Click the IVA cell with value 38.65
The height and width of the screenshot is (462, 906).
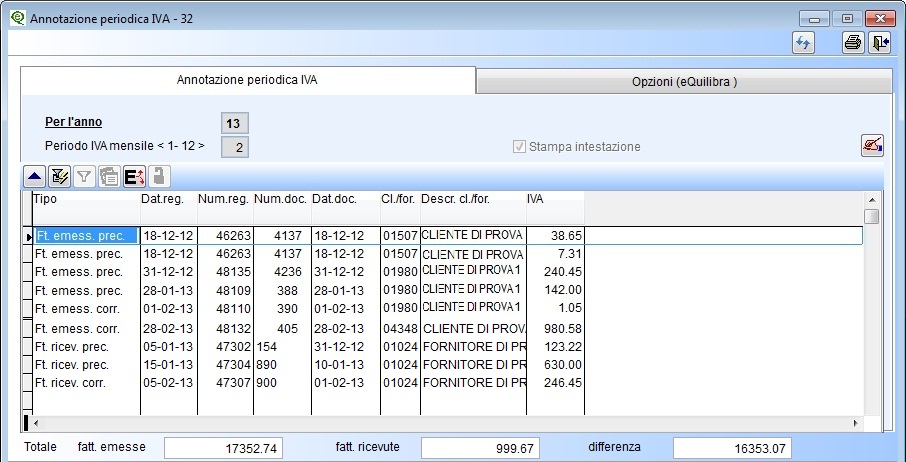click(555, 236)
